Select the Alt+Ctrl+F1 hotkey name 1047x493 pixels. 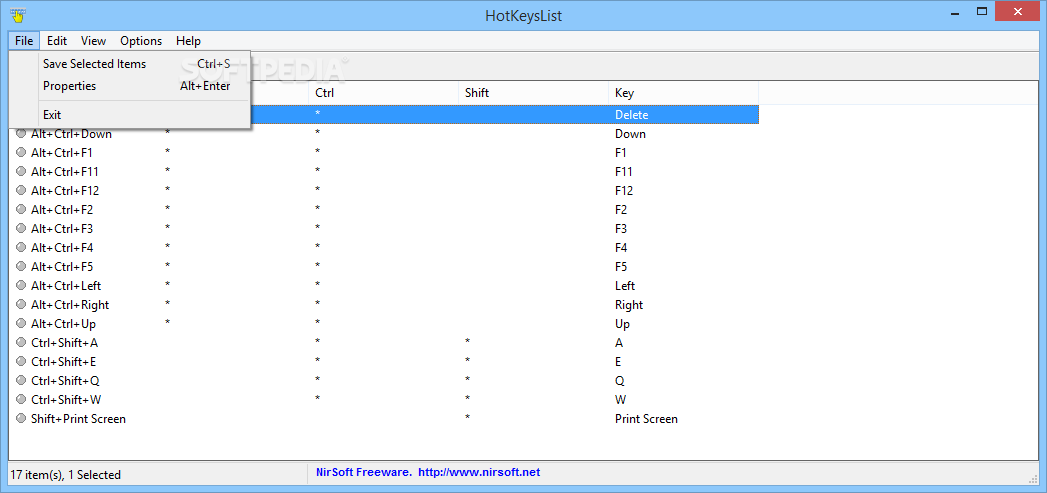(x=62, y=152)
